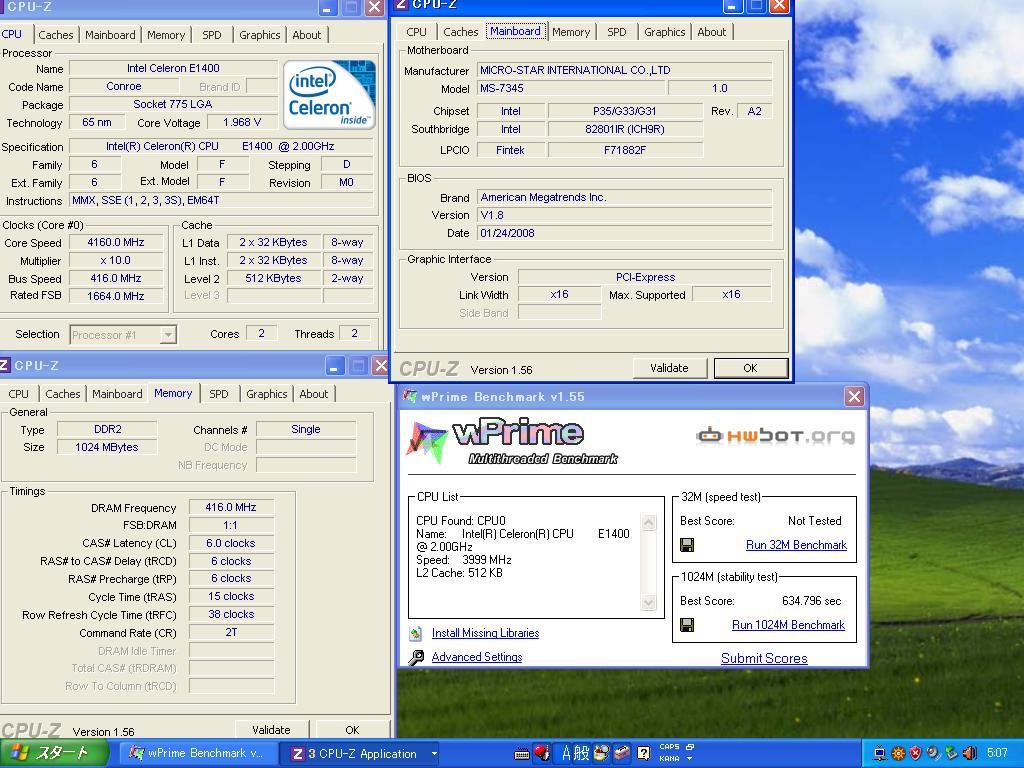Click the Install Missing Libraries icon
The width and height of the screenshot is (1024, 768).
click(x=416, y=633)
